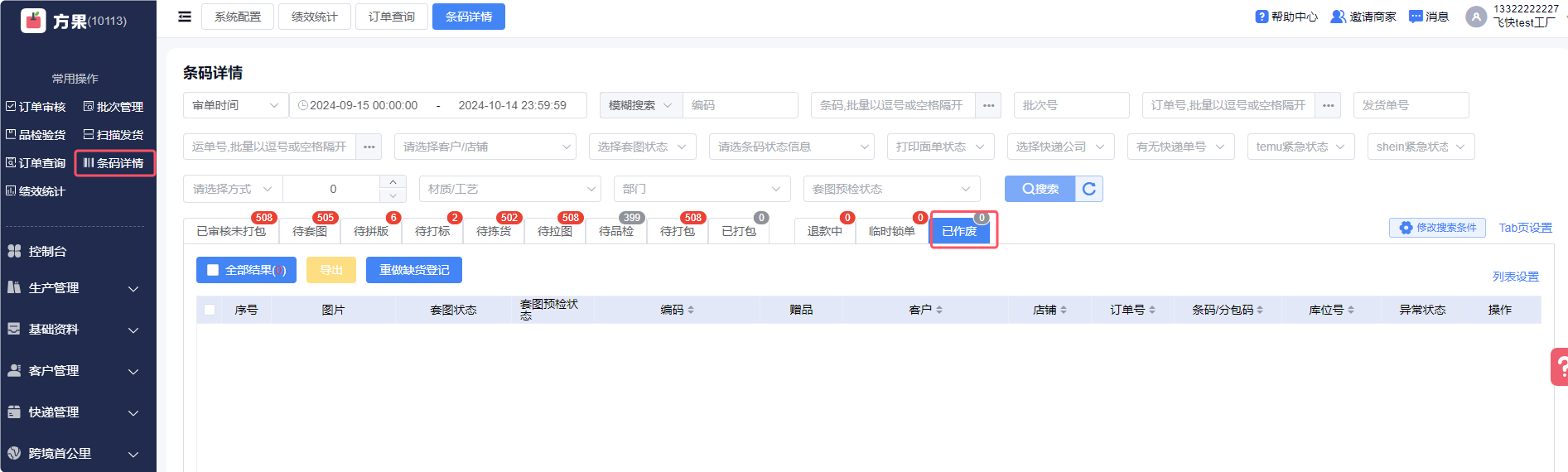The width and height of the screenshot is (1568, 472).
Task: Open the 审单时间 dropdown
Action: [x=235, y=105]
